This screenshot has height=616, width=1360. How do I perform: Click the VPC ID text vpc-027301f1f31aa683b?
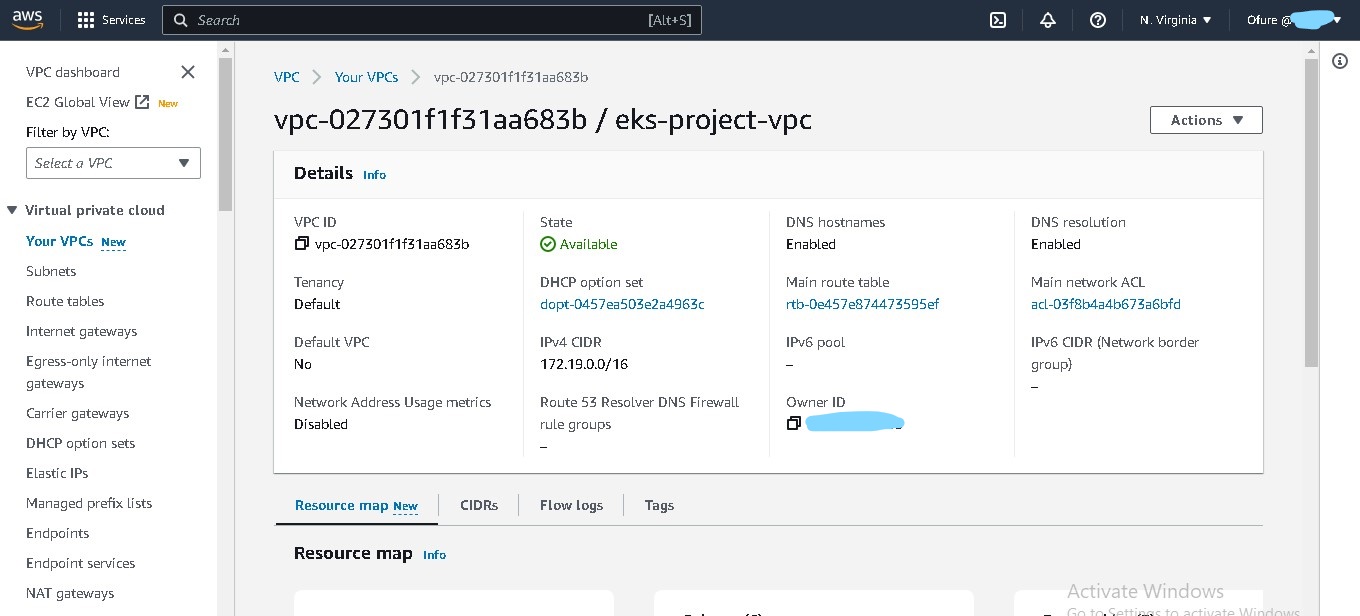pos(392,244)
